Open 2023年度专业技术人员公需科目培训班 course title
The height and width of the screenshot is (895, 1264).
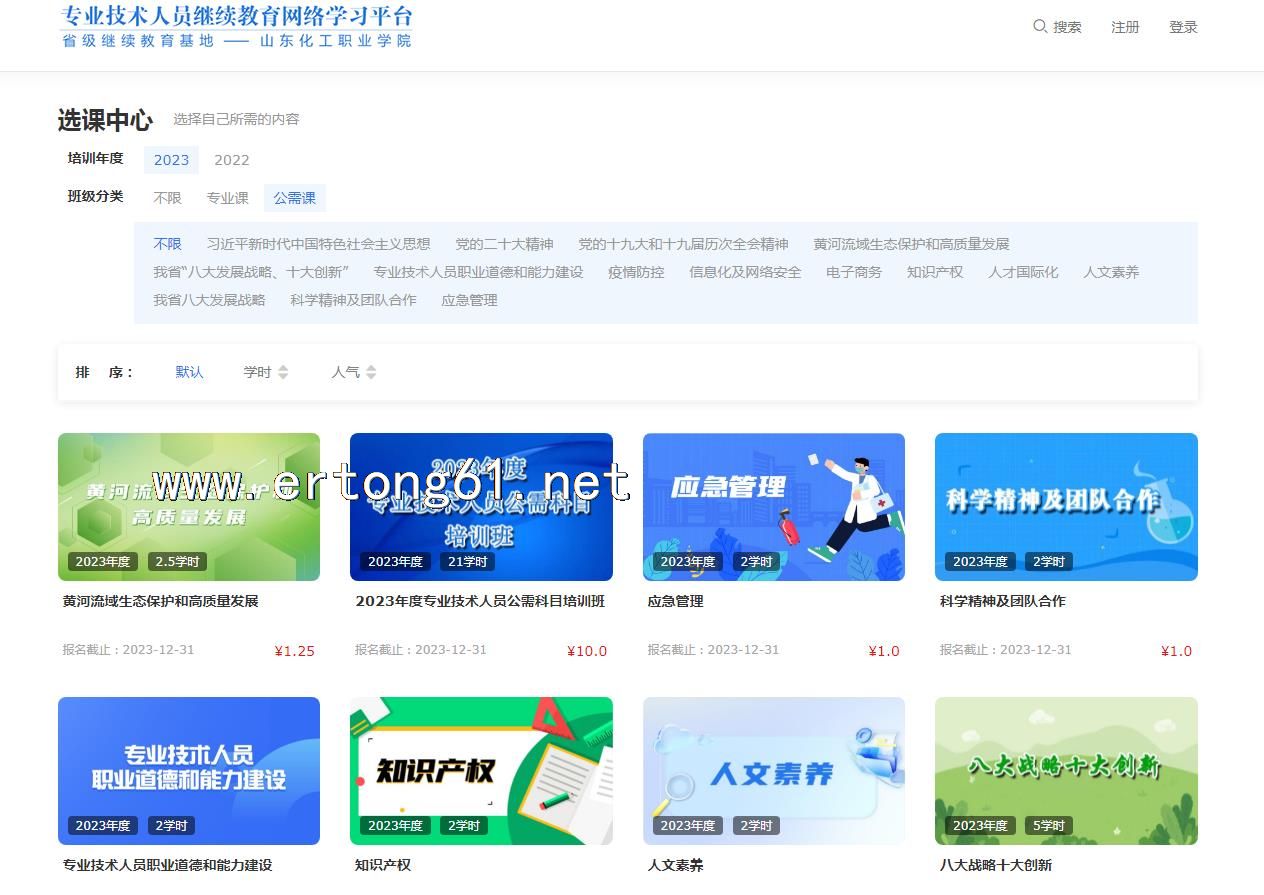click(480, 601)
